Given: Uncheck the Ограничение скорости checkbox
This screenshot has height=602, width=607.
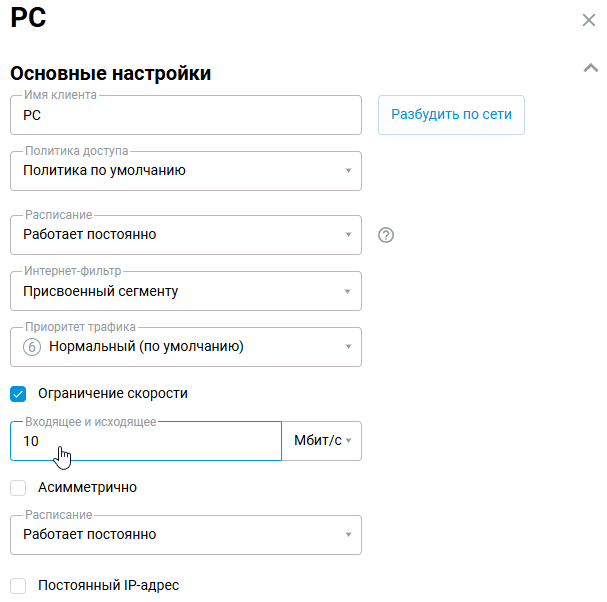Looking at the screenshot, I should point(18,394).
